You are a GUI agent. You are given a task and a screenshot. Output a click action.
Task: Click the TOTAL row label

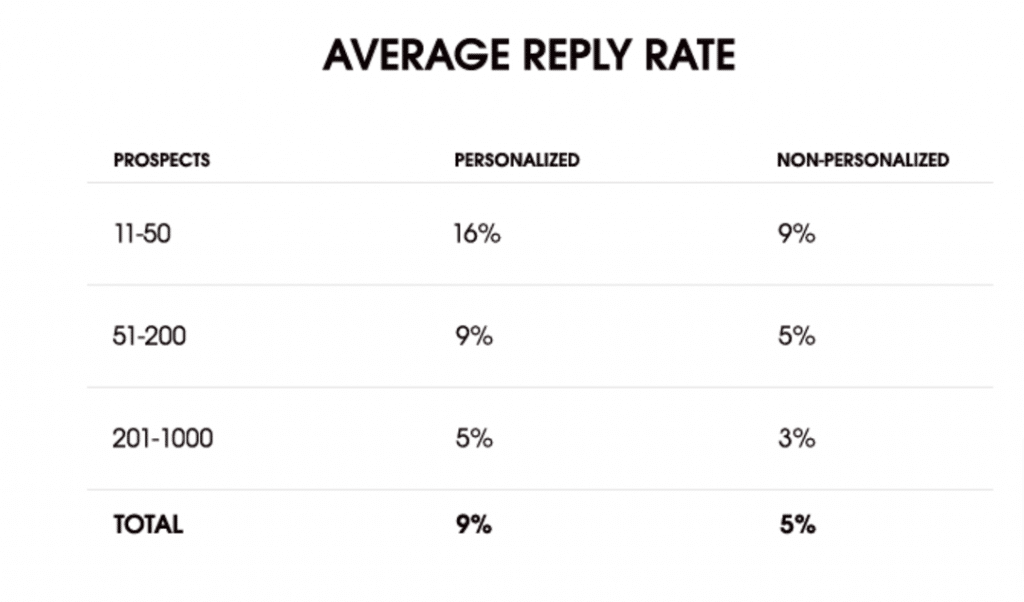tap(148, 524)
